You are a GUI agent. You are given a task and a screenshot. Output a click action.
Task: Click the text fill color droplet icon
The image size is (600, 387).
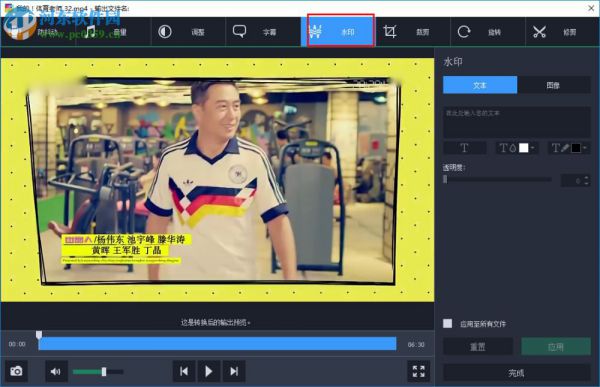[x=508, y=148]
